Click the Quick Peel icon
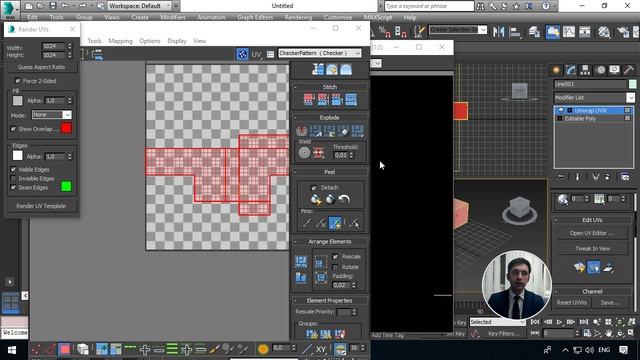The width and height of the screenshot is (640, 360). tap(316, 199)
